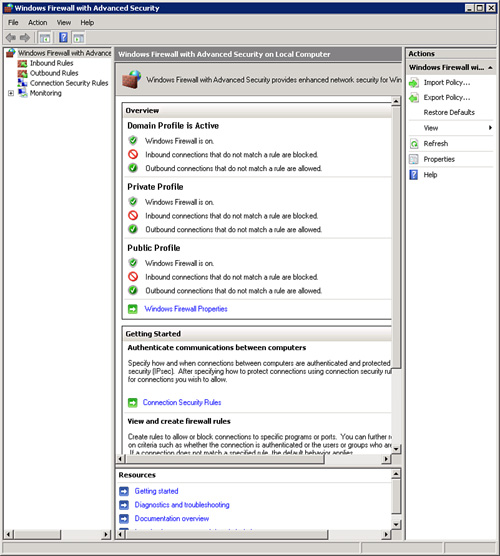The width and height of the screenshot is (500, 556).
Task: Open the Connection Security Rules link in Getting Started
Action: pos(182,402)
